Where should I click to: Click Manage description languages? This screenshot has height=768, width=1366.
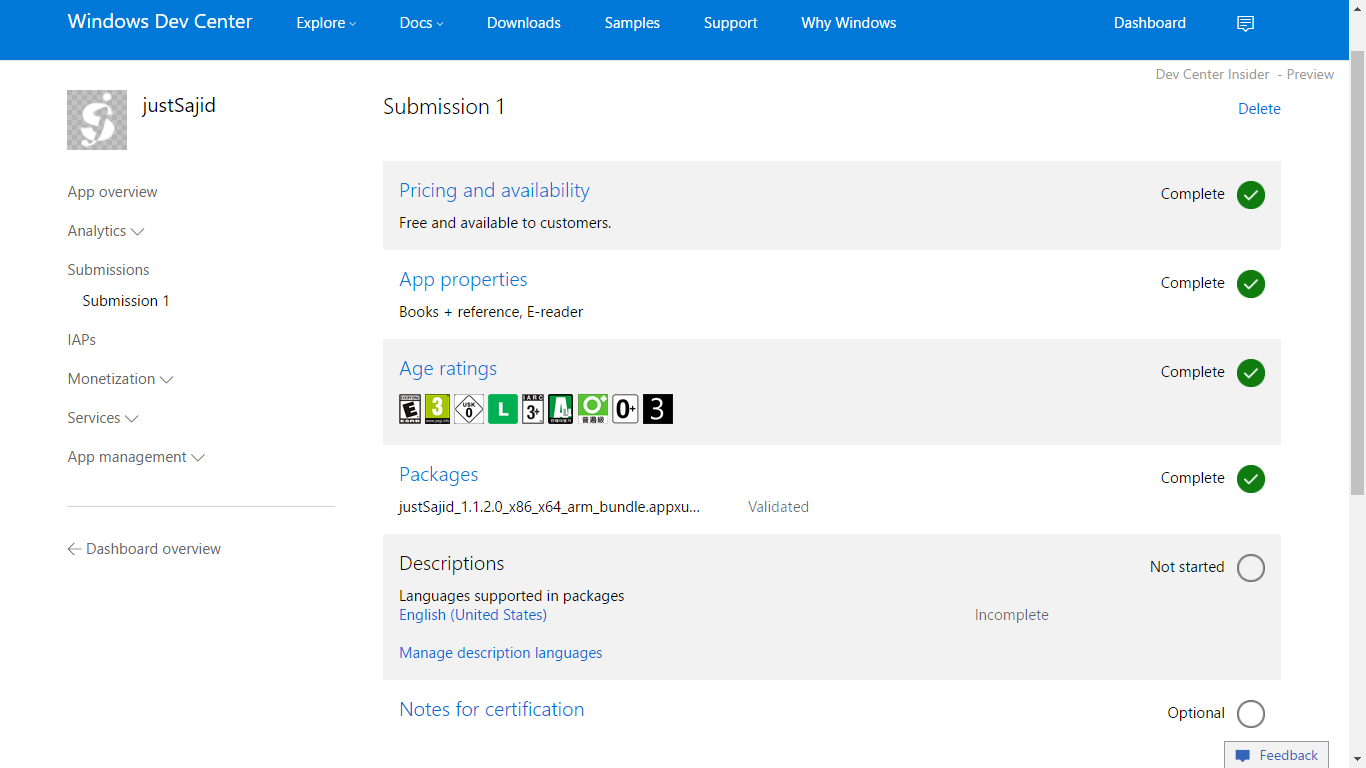(501, 653)
